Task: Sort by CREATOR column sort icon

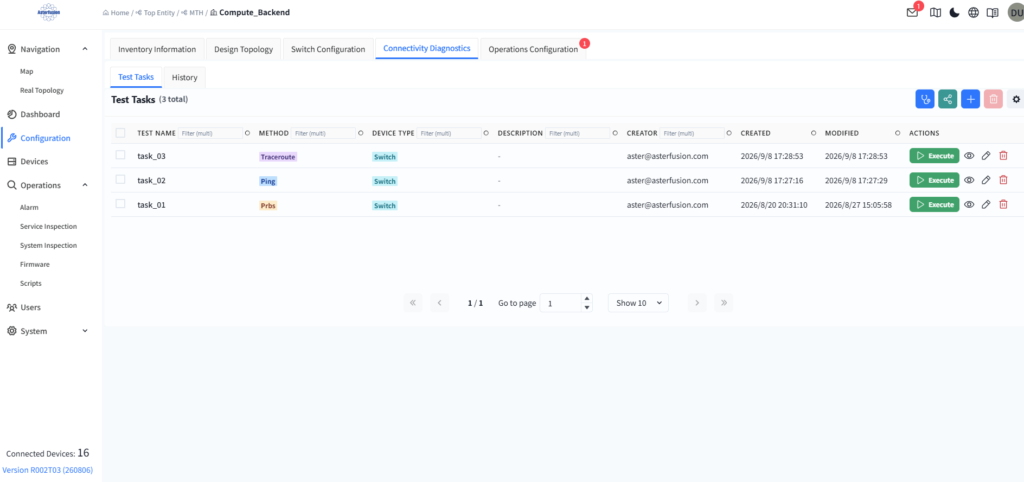Action: (729, 133)
